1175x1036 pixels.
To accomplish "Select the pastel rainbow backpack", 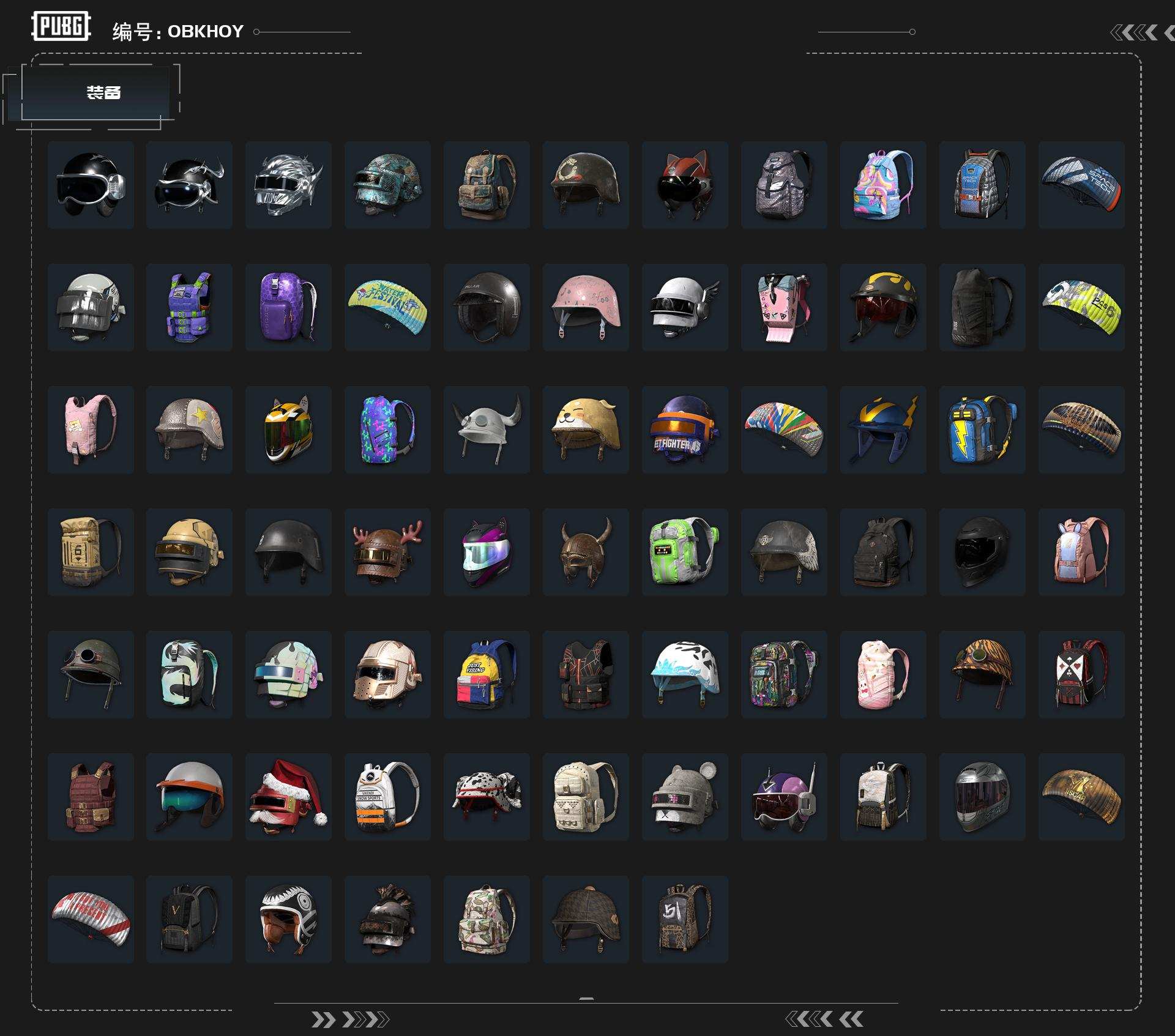I will point(883,185).
